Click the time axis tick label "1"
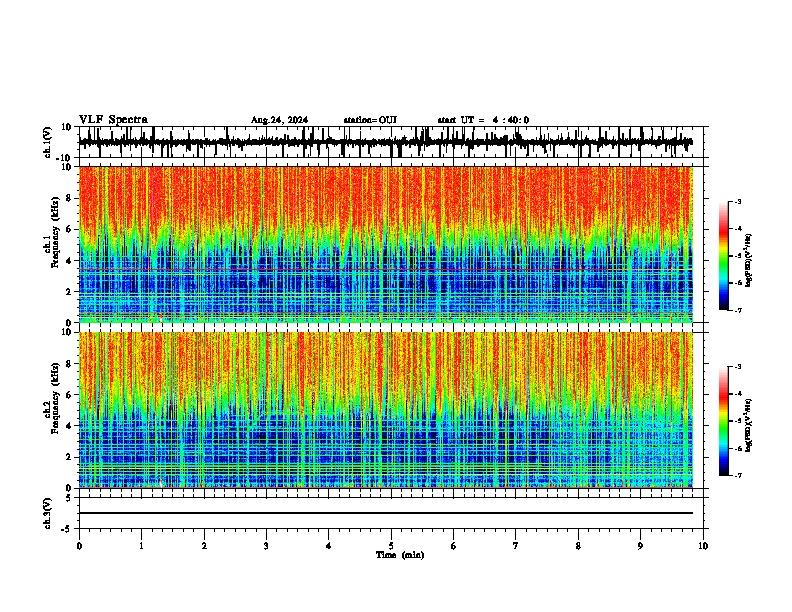This screenshot has height=612, width=792. click(141, 546)
